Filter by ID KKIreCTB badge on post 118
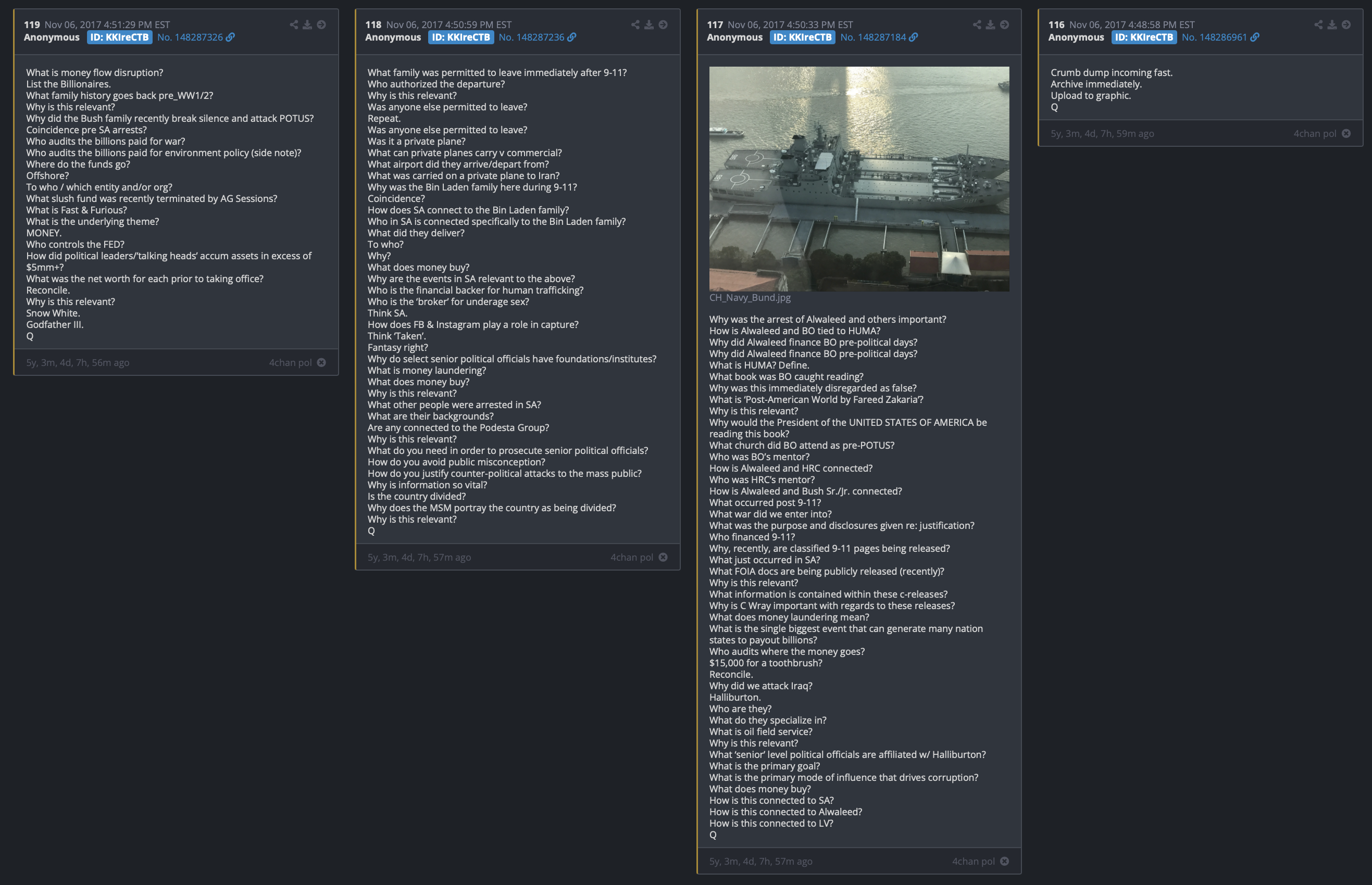Image resolution: width=1372 pixels, height=885 pixels. tap(461, 37)
